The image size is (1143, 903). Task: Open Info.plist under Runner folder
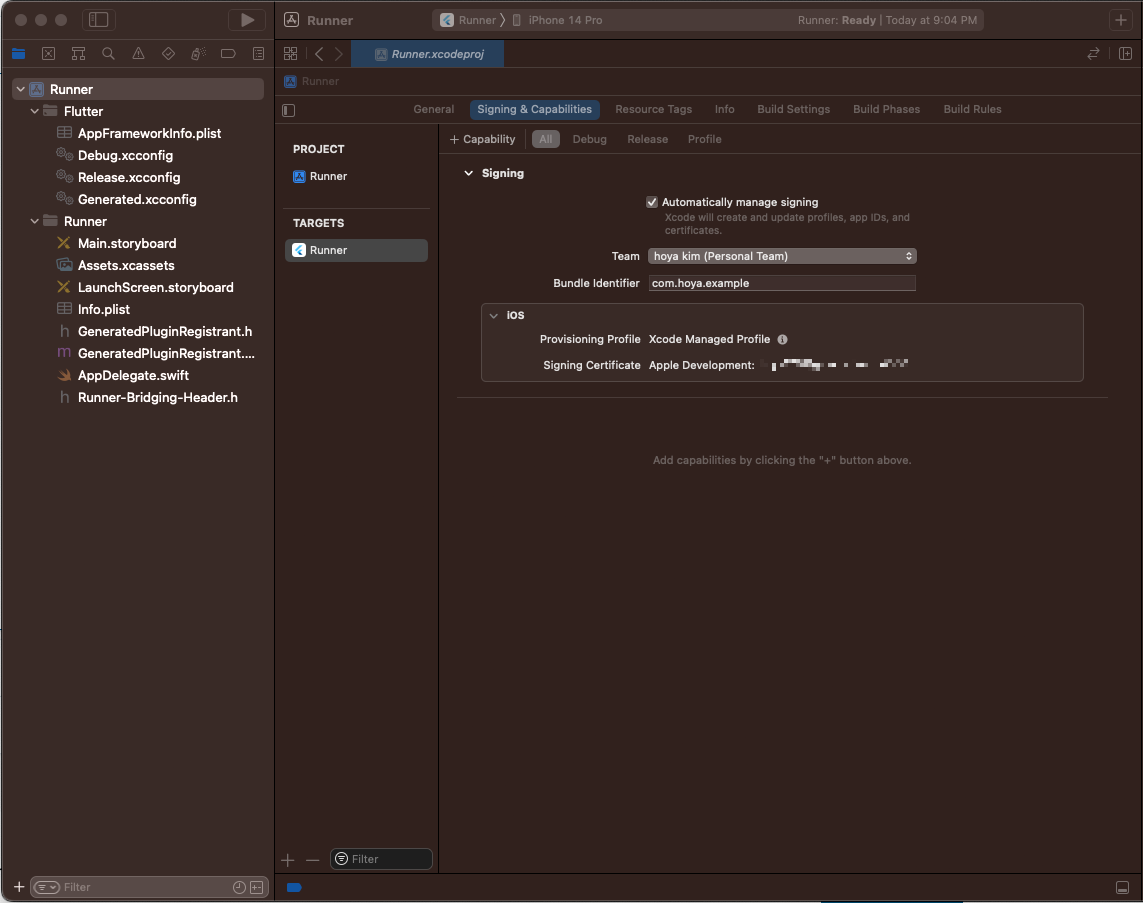[x=104, y=309]
